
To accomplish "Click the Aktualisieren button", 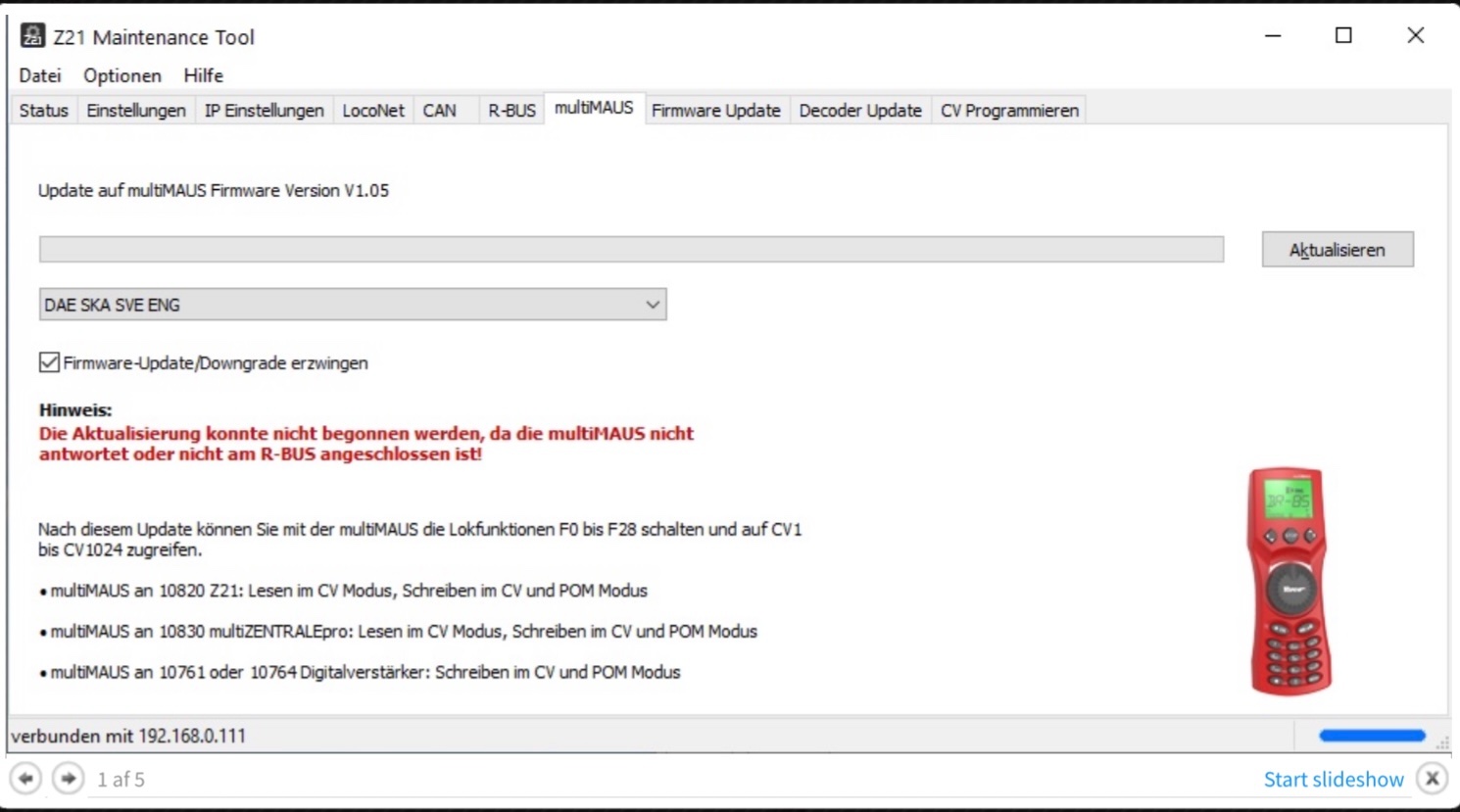I will click(x=1338, y=250).
